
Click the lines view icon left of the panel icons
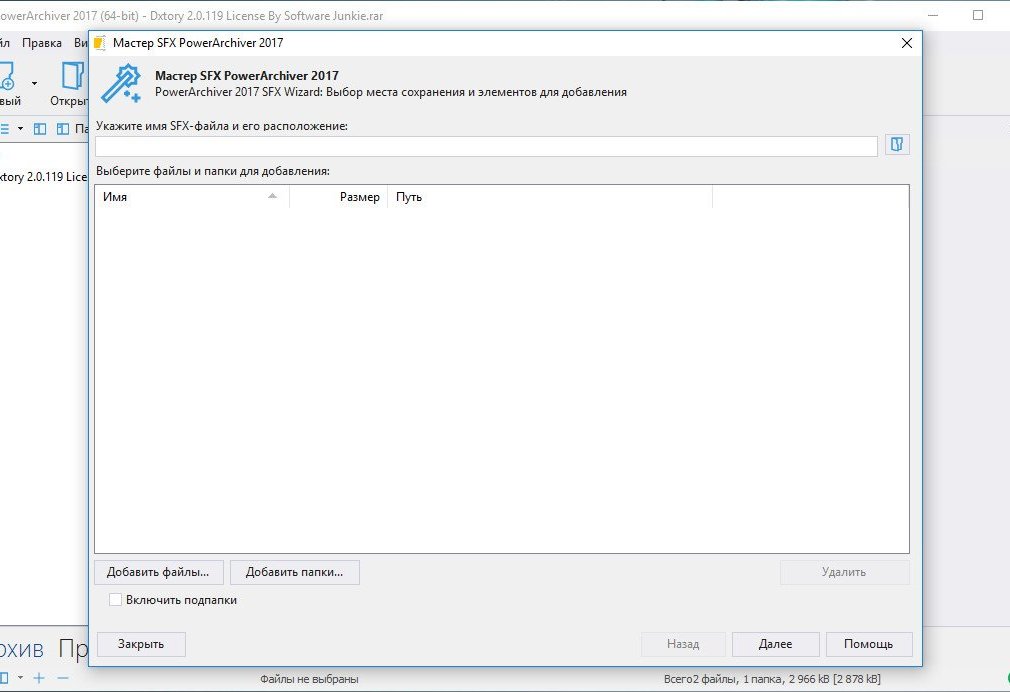tap(4, 129)
